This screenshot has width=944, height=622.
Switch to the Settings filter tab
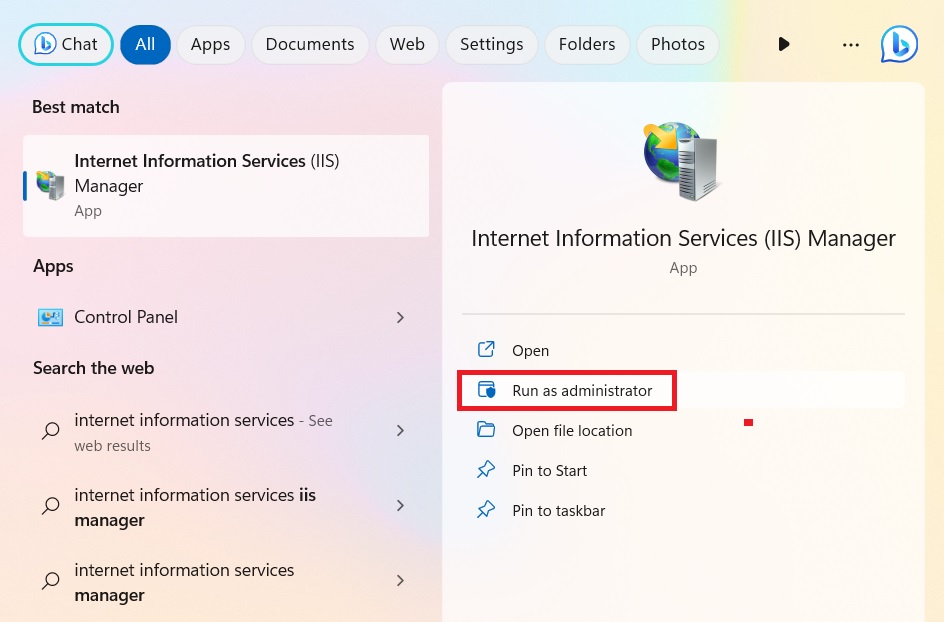(491, 44)
